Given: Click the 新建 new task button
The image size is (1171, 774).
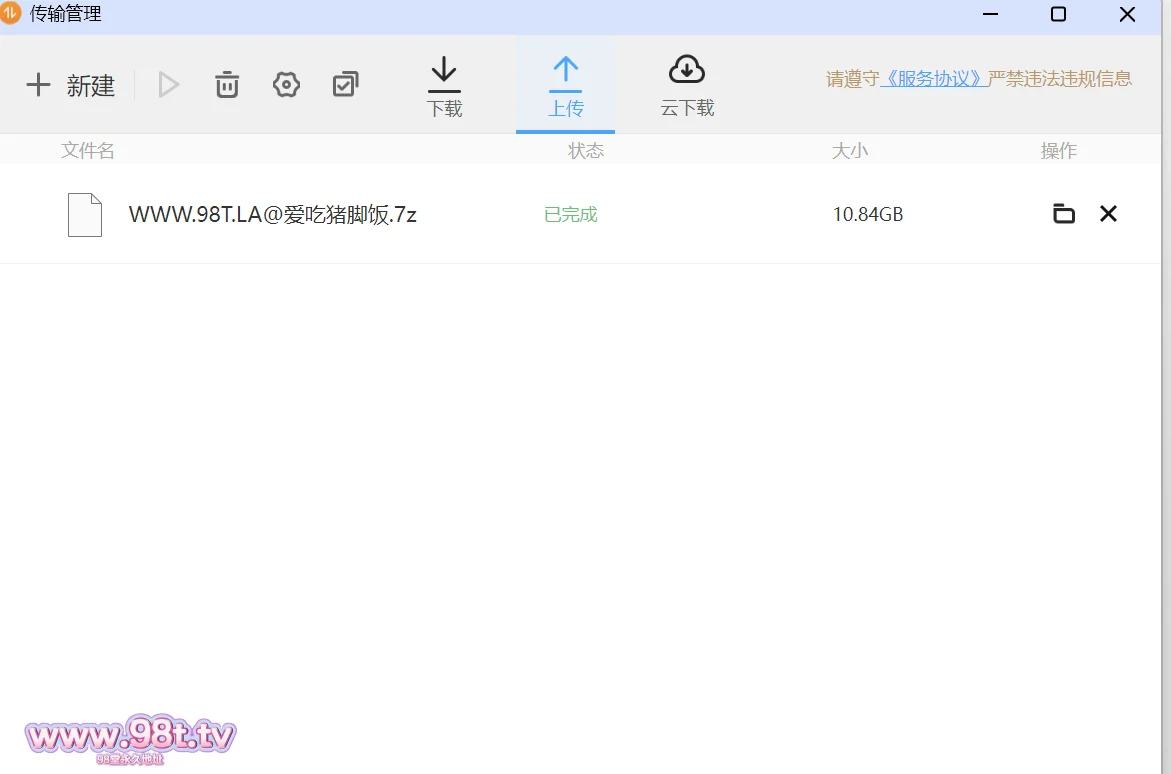Looking at the screenshot, I should pyautogui.click(x=71, y=85).
